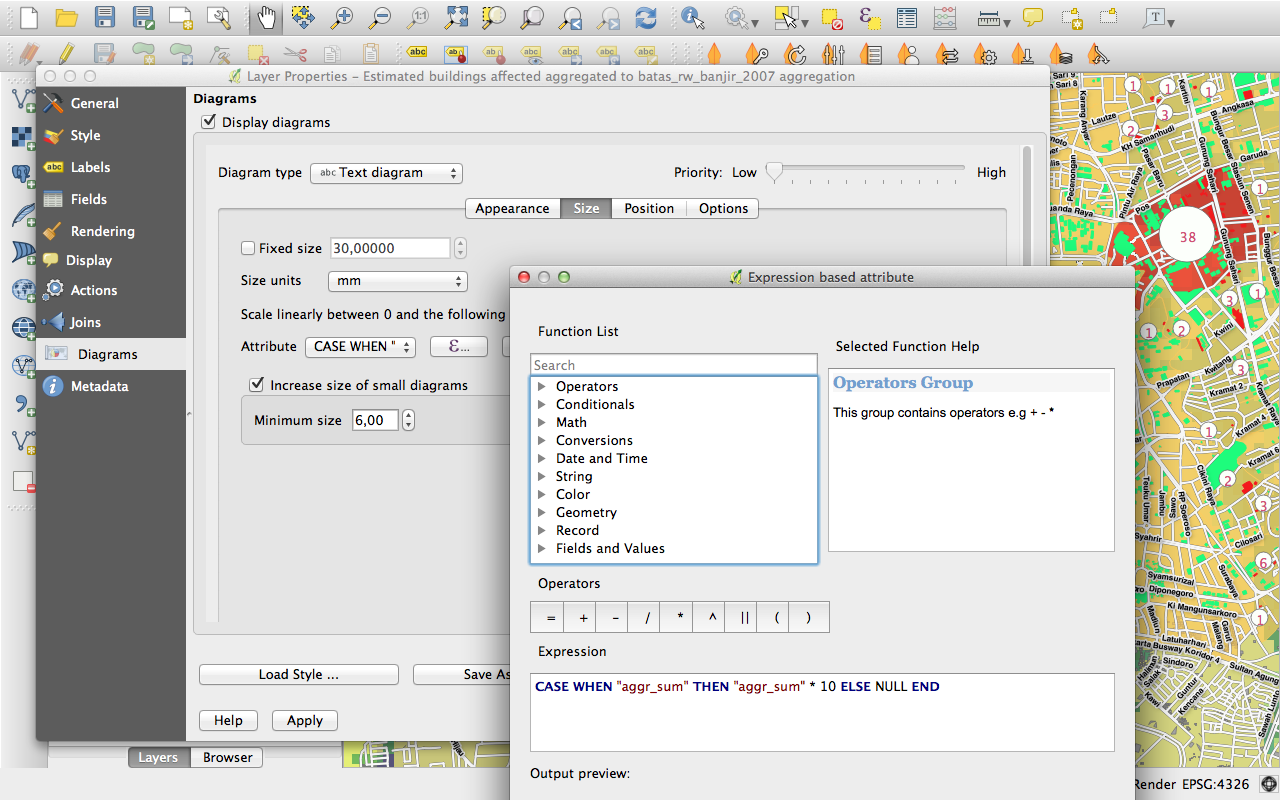This screenshot has height=800, width=1280.
Task: Open the attribute table icon
Action: click(907, 18)
